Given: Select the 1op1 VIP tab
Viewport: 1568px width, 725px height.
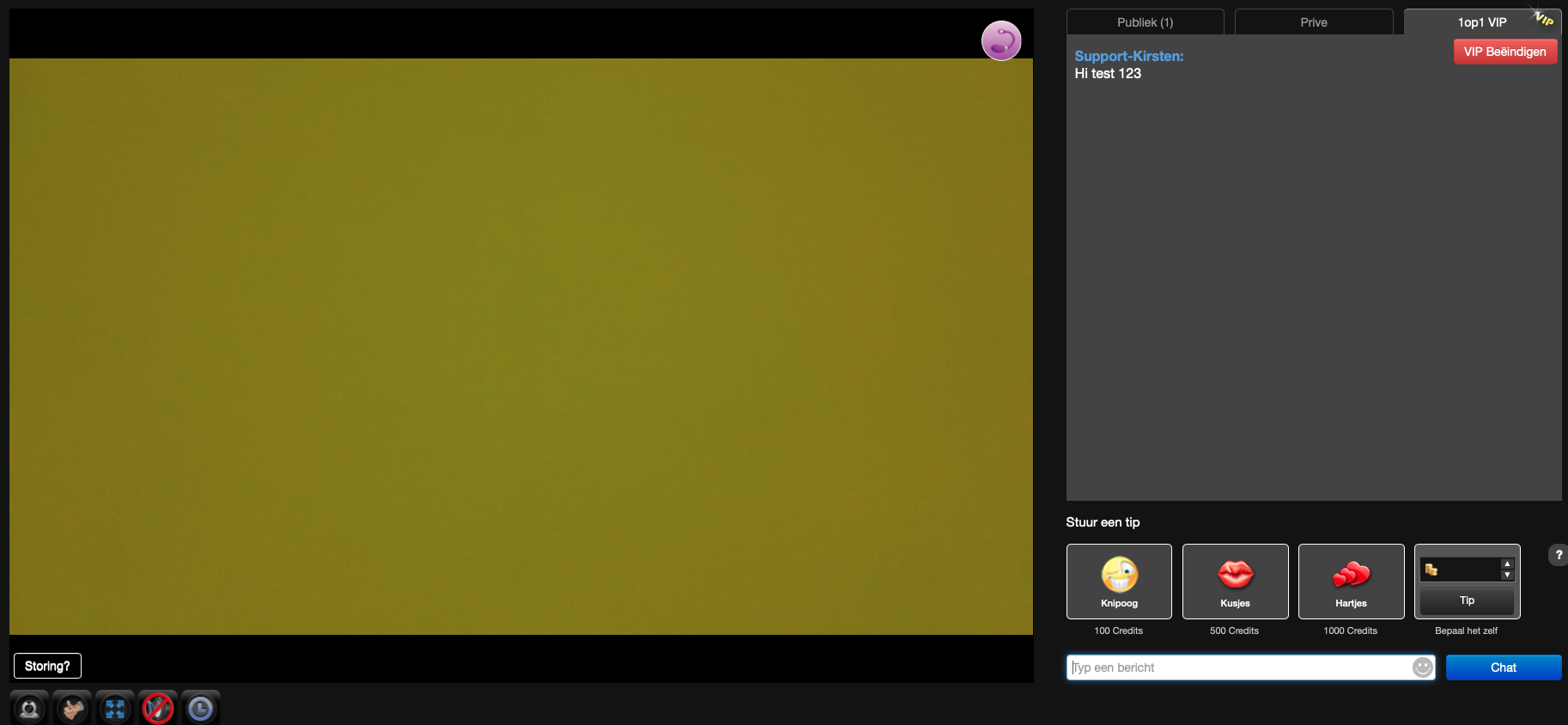Looking at the screenshot, I should 1481,22.
